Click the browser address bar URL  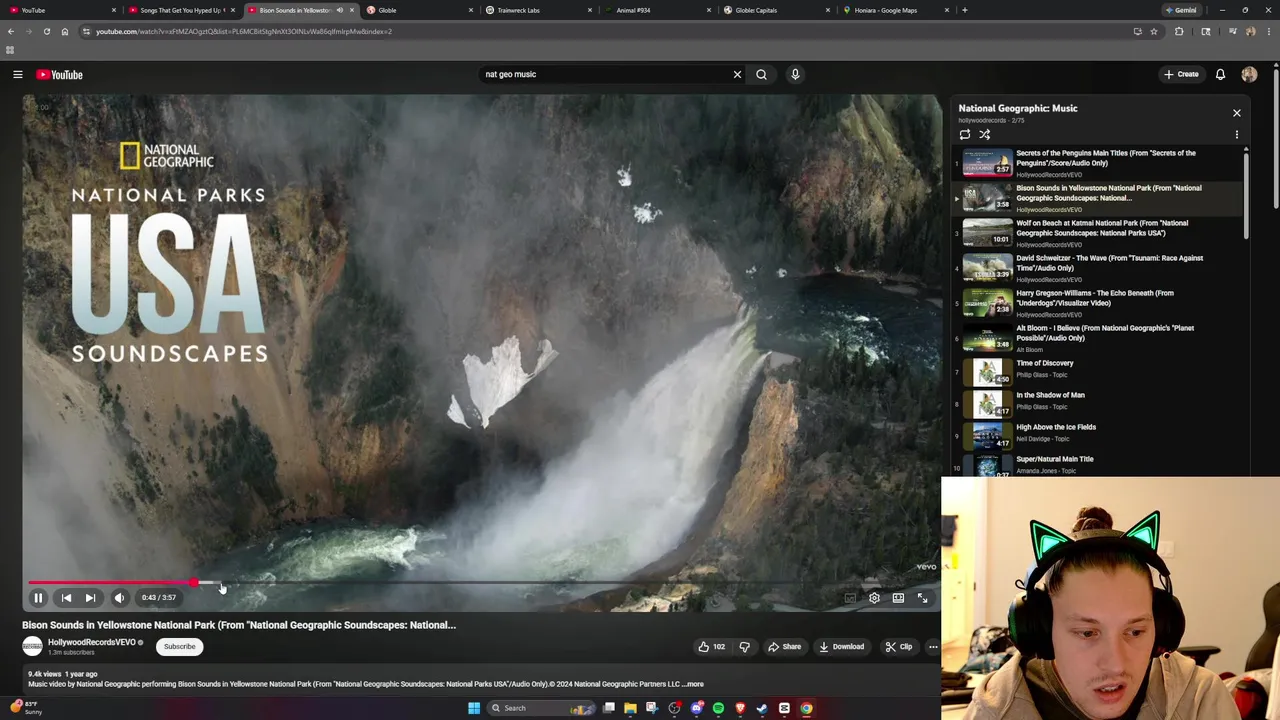tap(243, 31)
